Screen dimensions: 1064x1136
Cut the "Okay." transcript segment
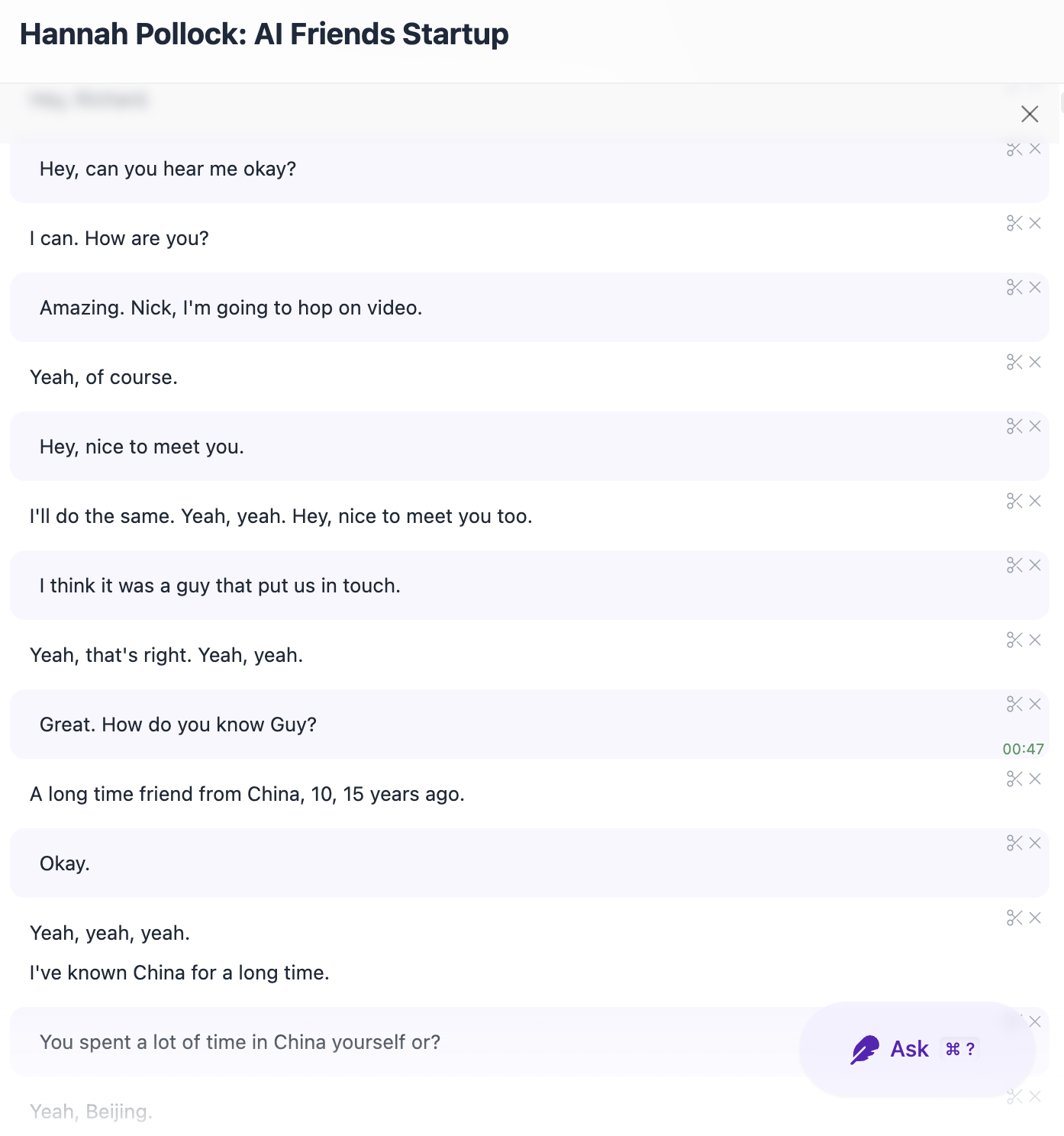[1015, 844]
